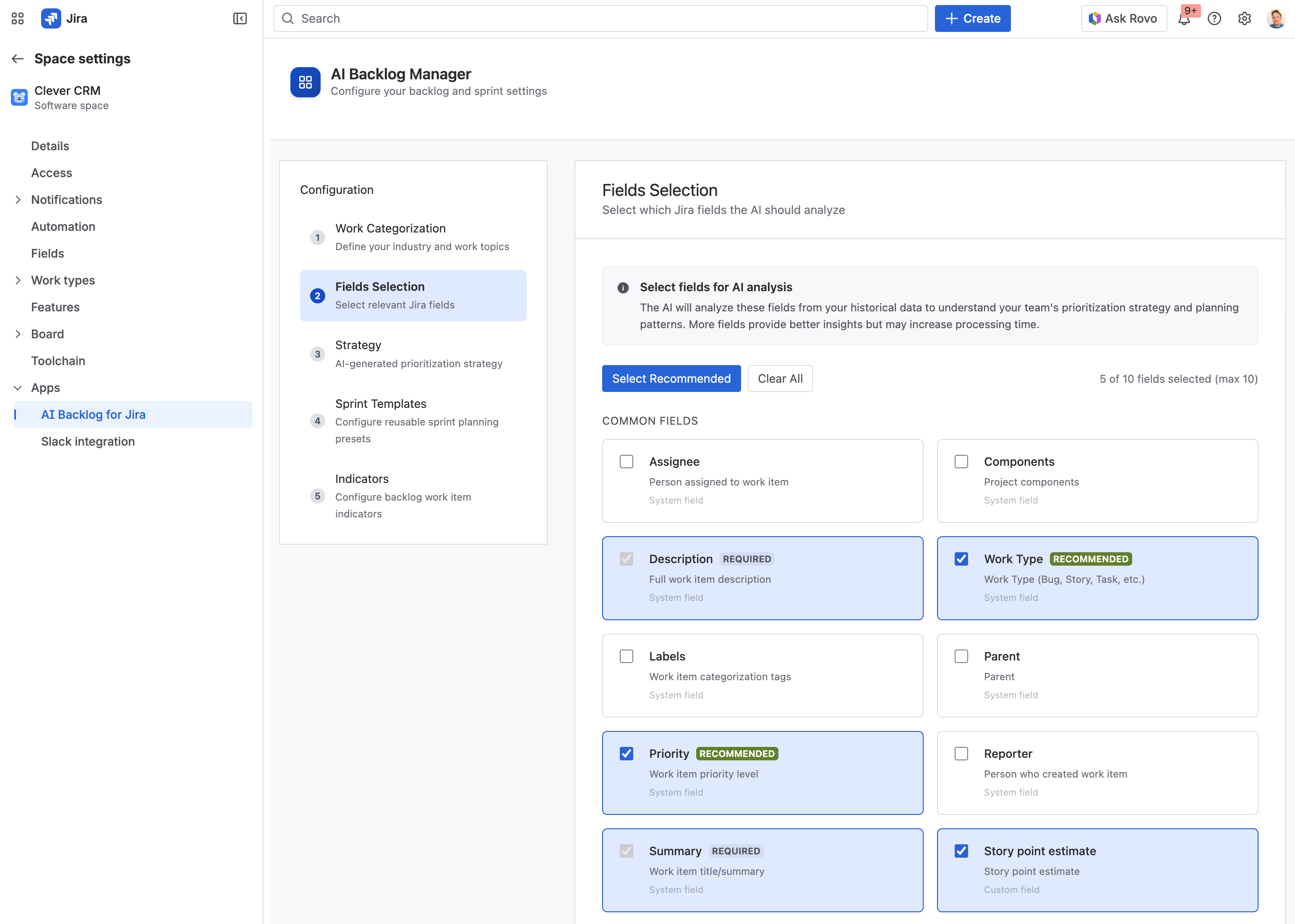
Task: Open the help icon
Action: click(1214, 18)
